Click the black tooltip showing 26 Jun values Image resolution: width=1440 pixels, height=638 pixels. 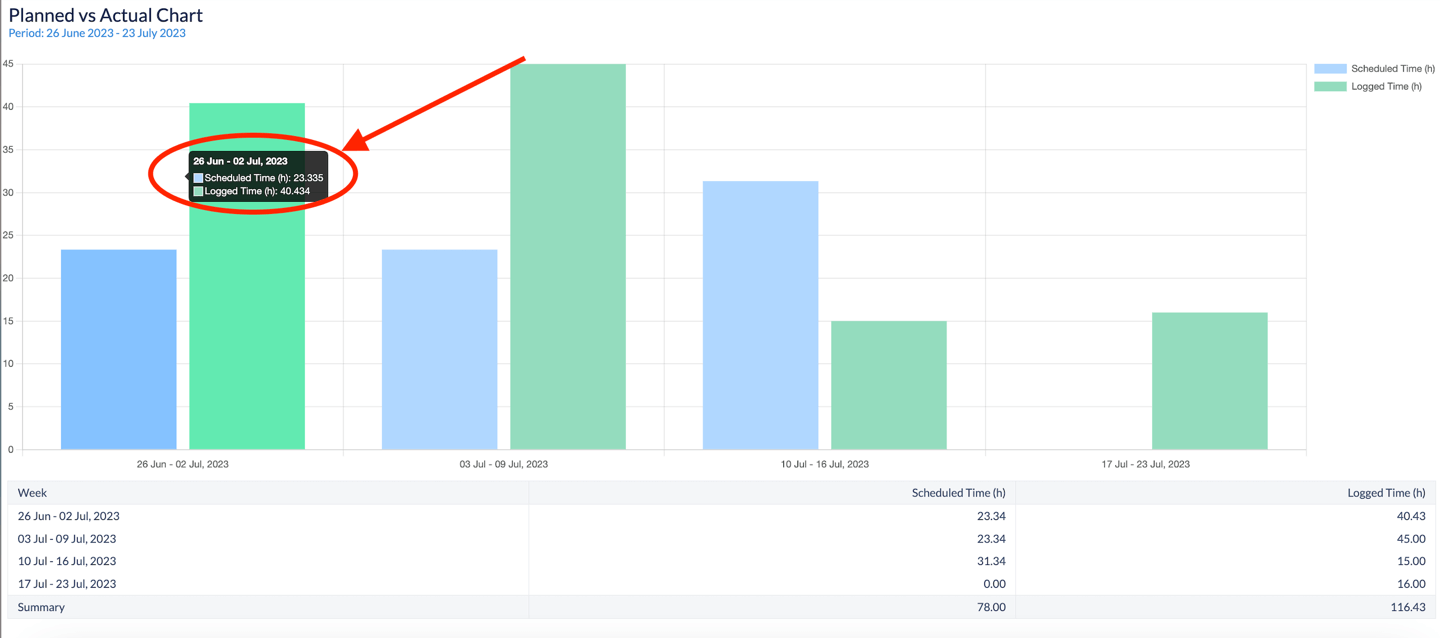click(258, 176)
